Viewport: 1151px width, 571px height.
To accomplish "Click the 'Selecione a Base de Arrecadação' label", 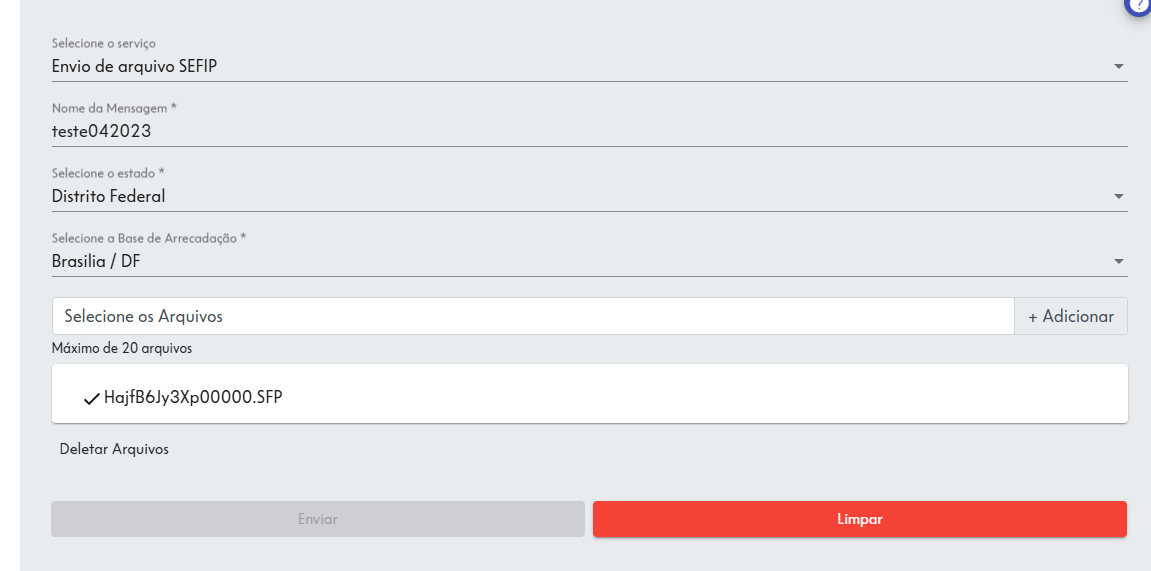I will [148, 238].
